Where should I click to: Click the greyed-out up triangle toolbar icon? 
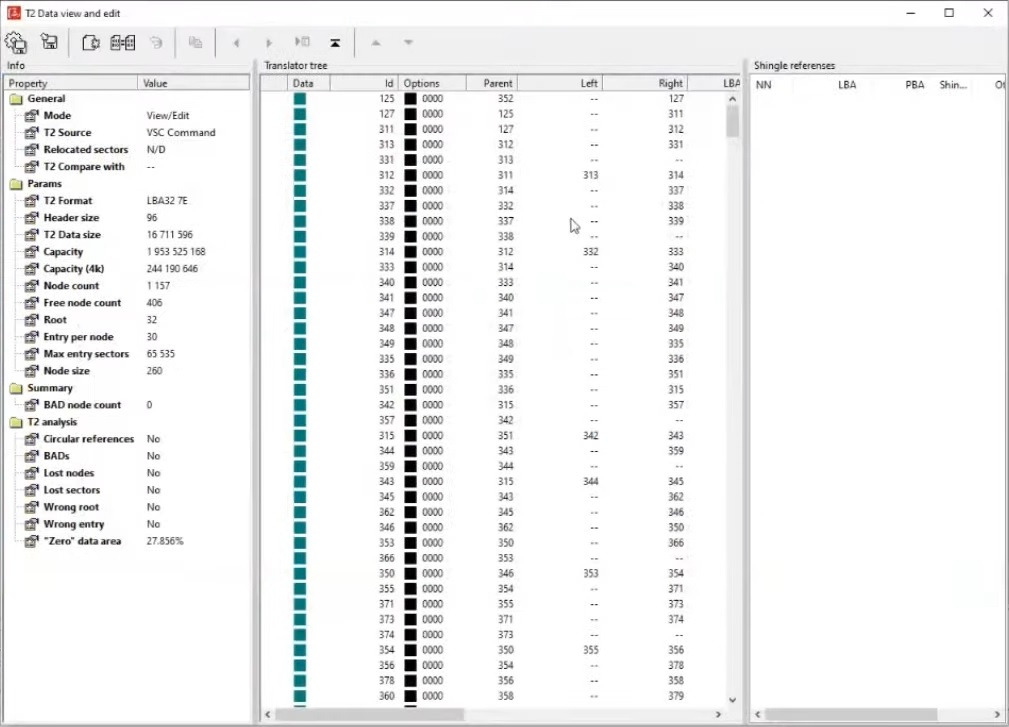pyautogui.click(x=376, y=42)
